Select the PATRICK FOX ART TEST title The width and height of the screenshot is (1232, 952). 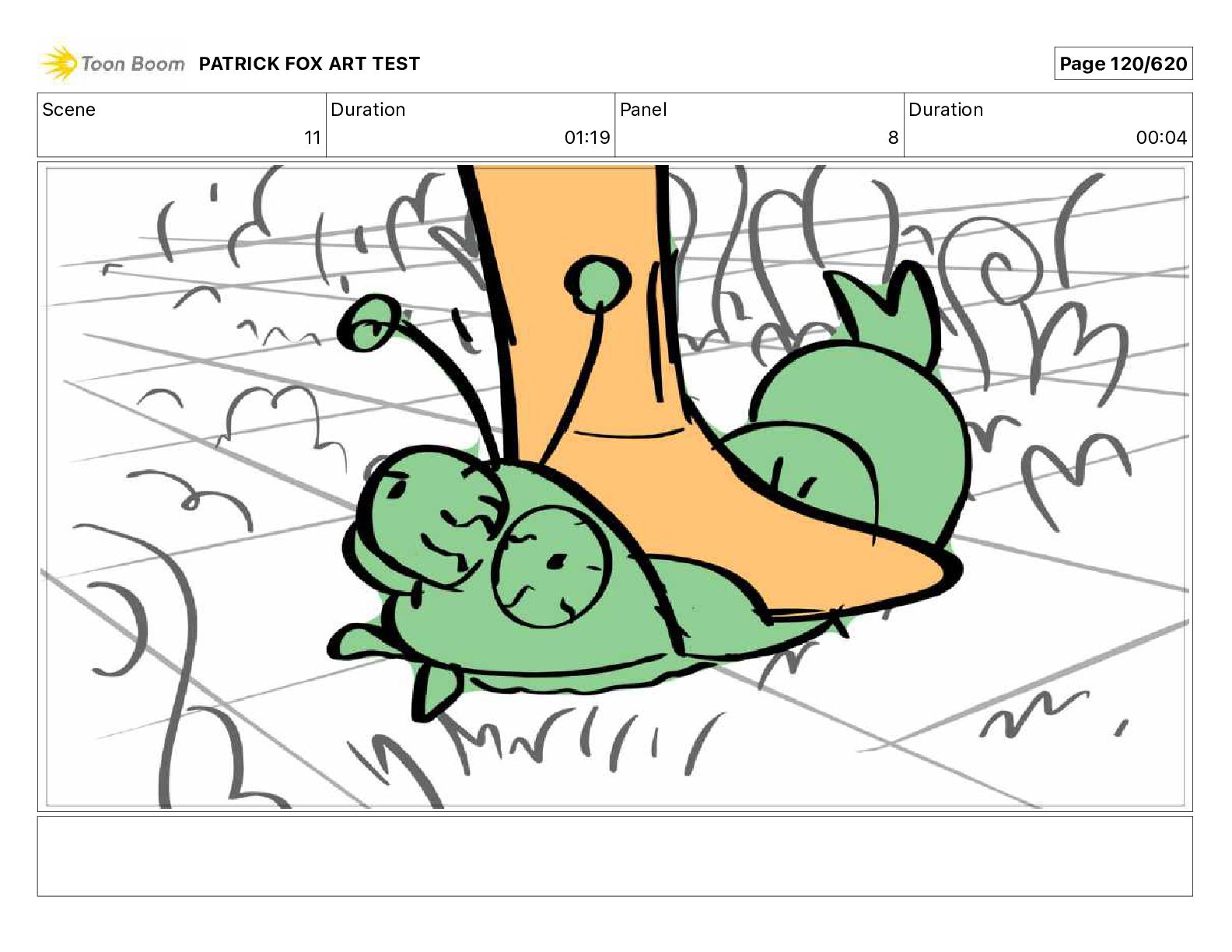pyautogui.click(x=309, y=64)
